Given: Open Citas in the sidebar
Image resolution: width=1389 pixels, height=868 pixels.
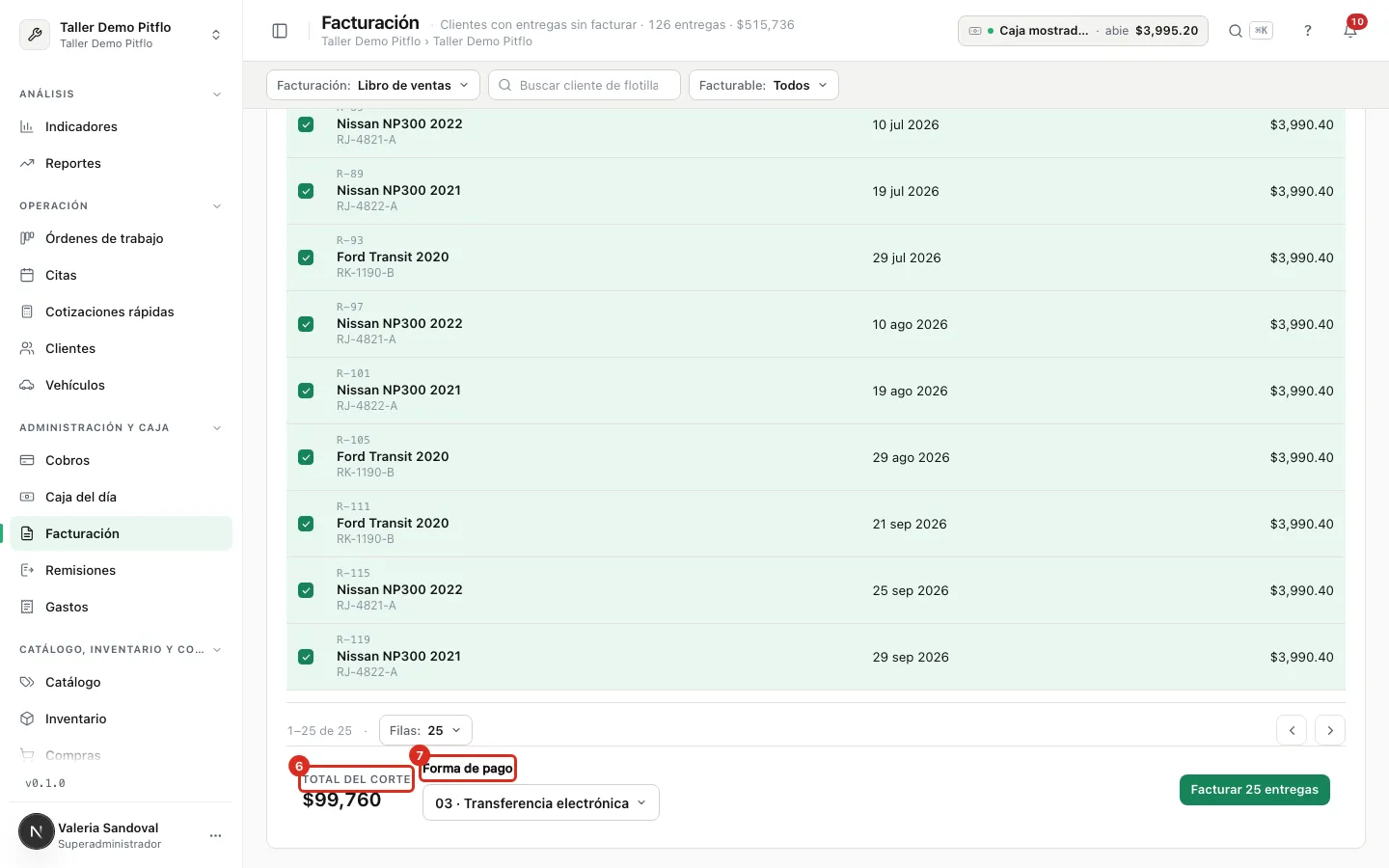Looking at the screenshot, I should point(122,275).
